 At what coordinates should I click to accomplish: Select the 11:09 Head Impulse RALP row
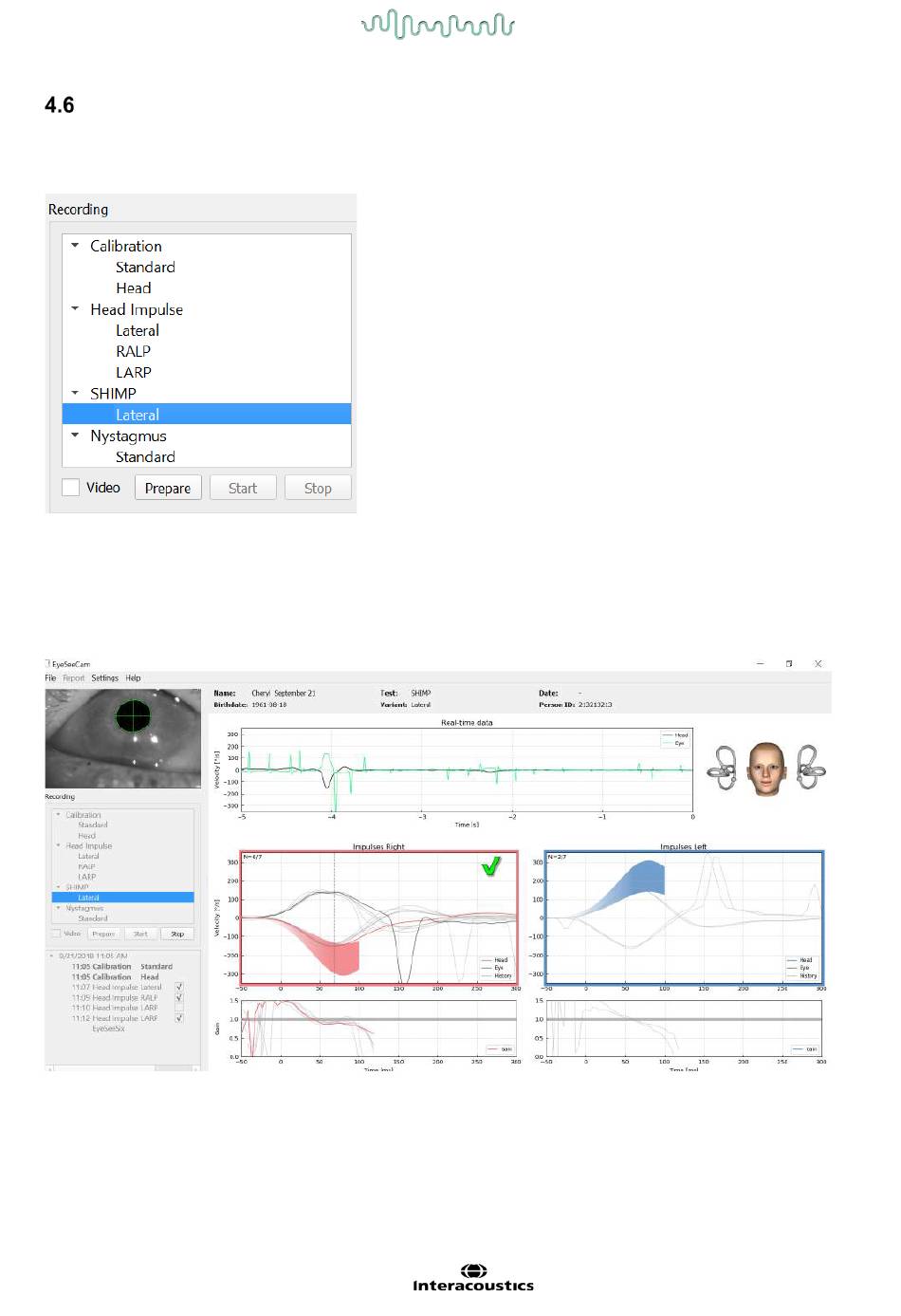click(x=115, y=997)
